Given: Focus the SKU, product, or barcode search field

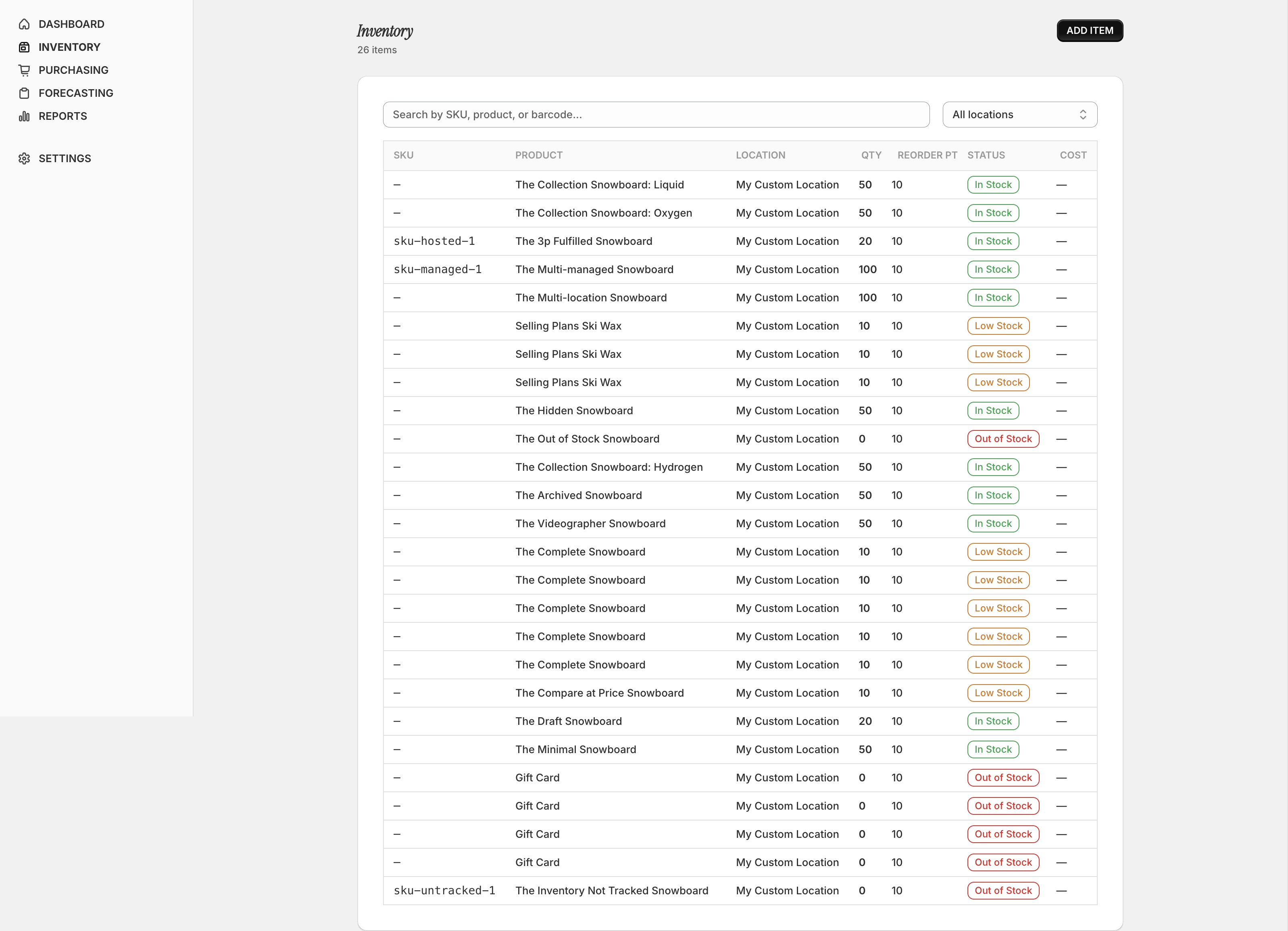Looking at the screenshot, I should coord(656,115).
